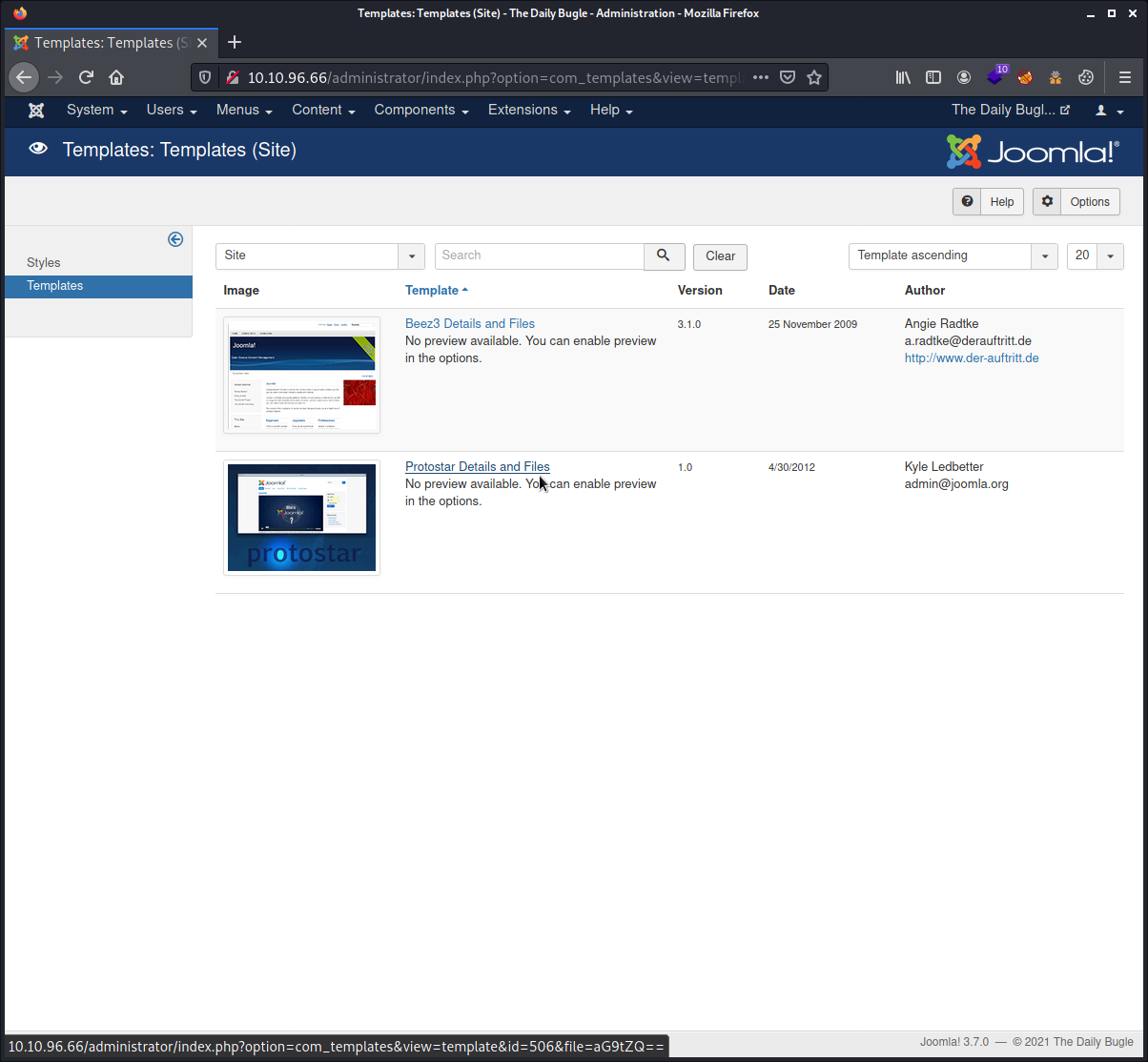1148x1062 pixels.
Task: Click the tracking protection shield icon
Action: [x=205, y=77]
